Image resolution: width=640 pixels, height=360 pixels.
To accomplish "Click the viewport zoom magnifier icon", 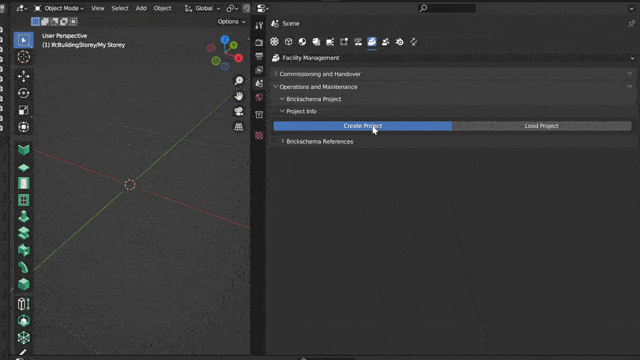I will click(239, 81).
